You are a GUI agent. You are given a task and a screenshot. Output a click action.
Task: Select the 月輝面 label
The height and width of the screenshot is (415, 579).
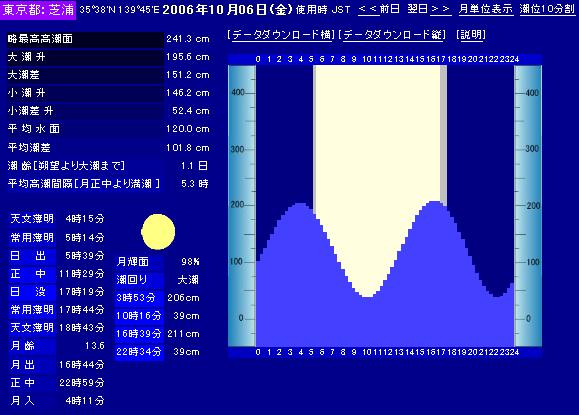click(133, 262)
